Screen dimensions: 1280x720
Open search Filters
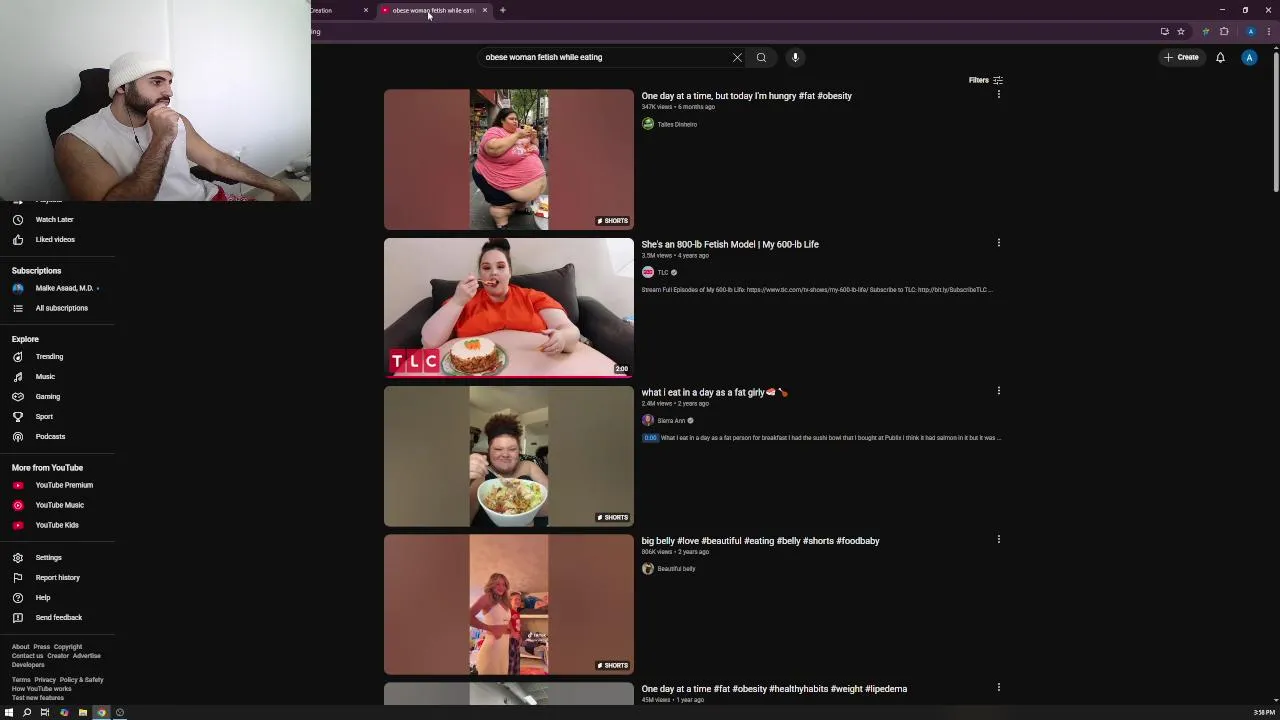pos(985,80)
